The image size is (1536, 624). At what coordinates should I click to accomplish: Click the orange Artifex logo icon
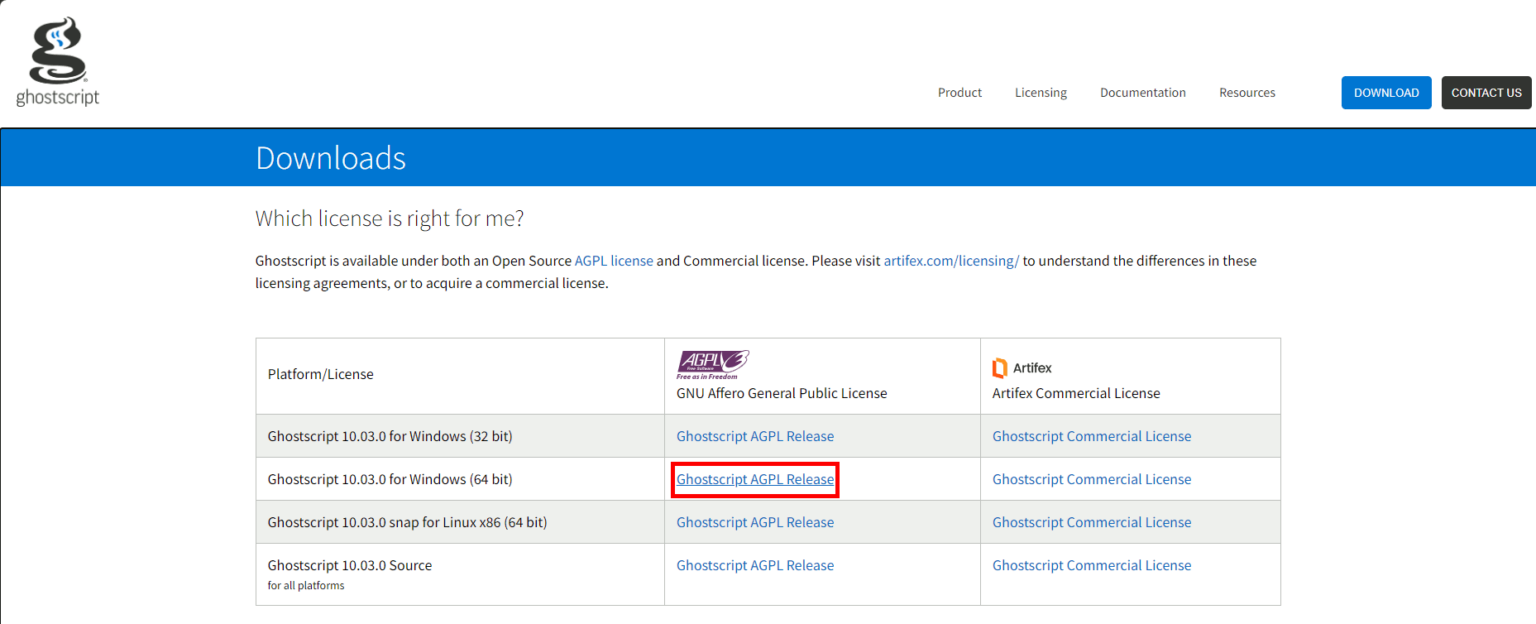pyautogui.click(x=1002, y=367)
